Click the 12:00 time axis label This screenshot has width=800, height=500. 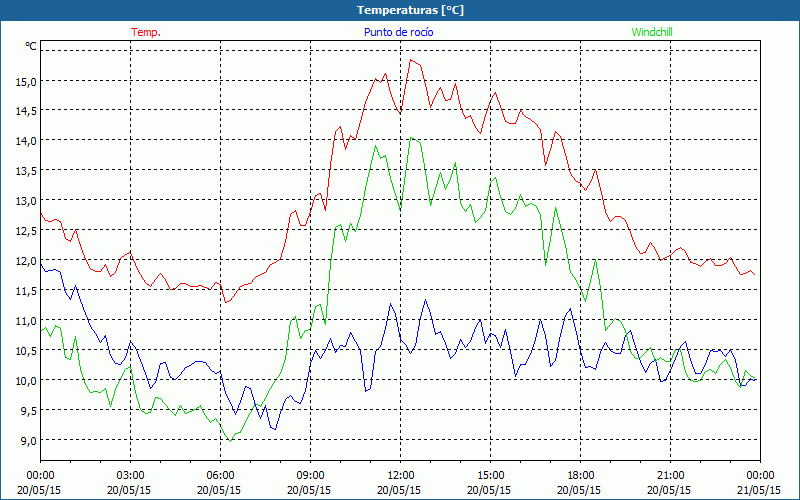(x=401, y=476)
